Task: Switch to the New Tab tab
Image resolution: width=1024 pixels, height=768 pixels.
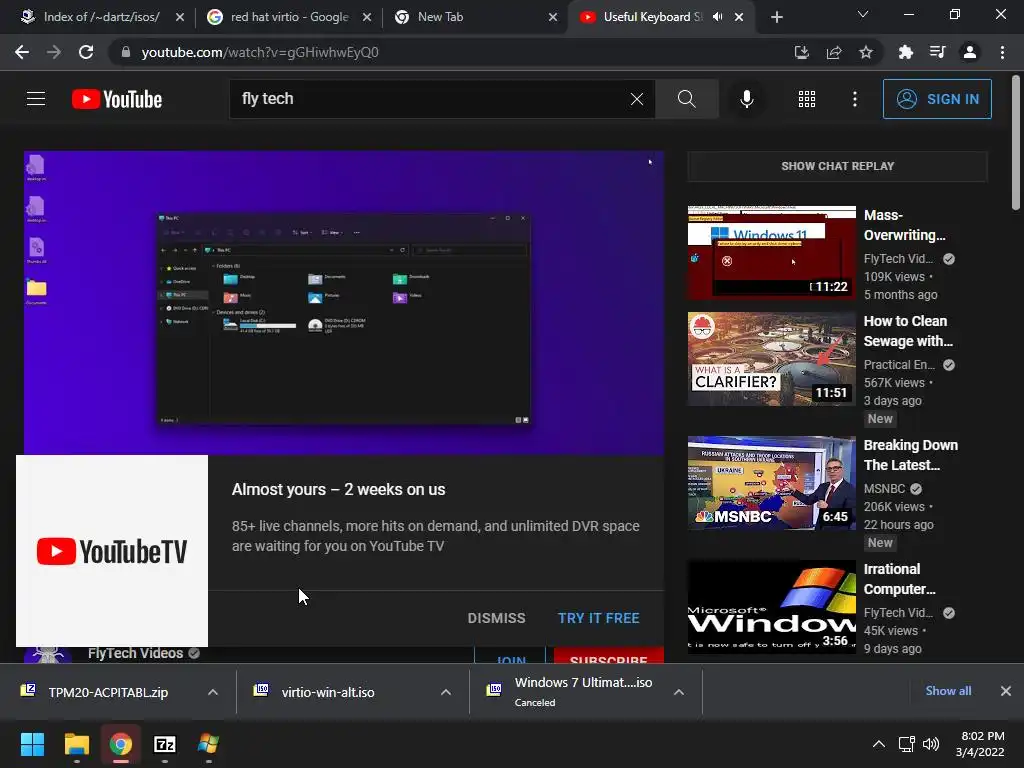Action: (x=474, y=17)
